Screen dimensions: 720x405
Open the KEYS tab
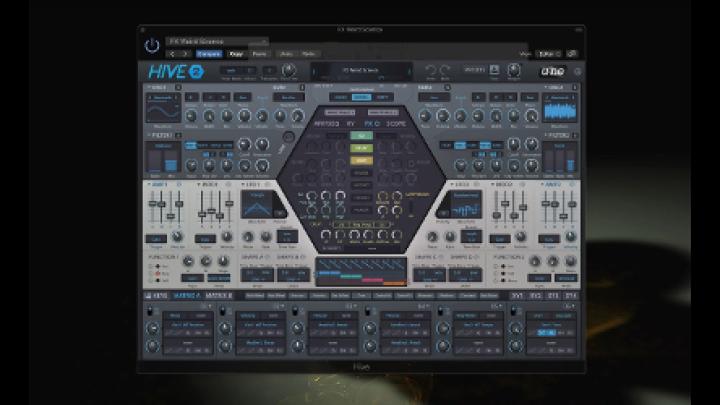(x=156, y=295)
